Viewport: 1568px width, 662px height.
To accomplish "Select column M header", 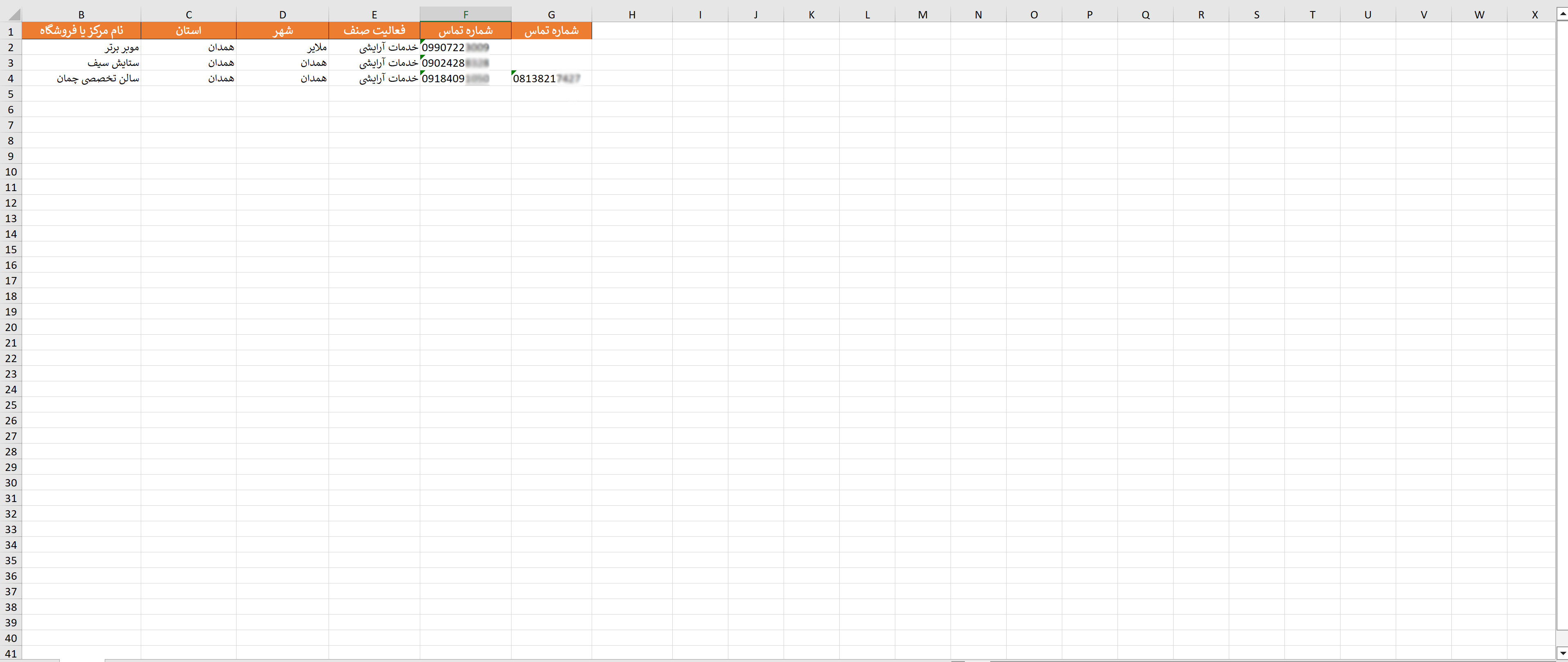I will 923,15.
